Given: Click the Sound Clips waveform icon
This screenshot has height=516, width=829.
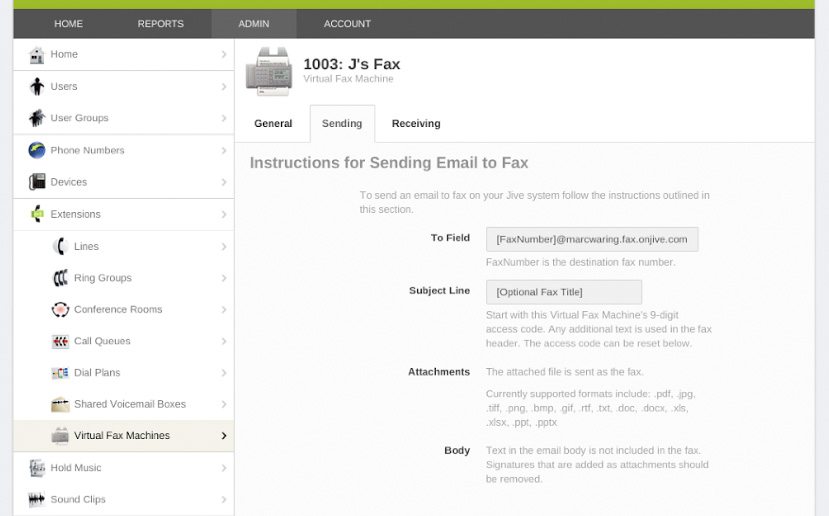Looking at the screenshot, I should pos(36,499).
